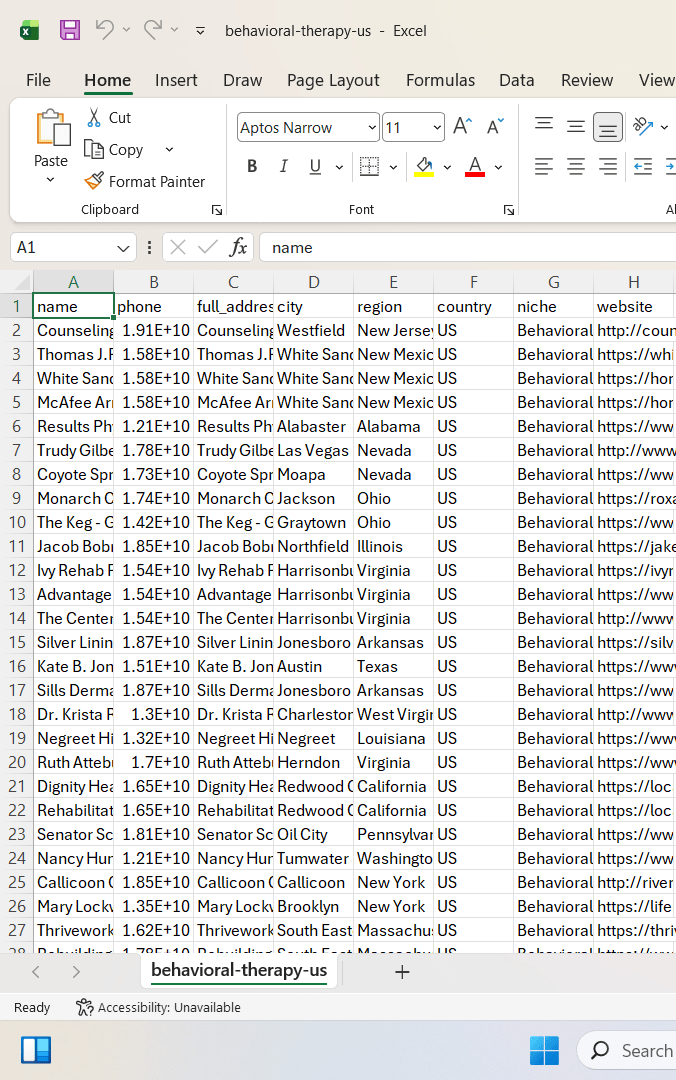Toggle Center horizontal alignment
Image resolution: width=676 pixels, height=1080 pixels.
click(576, 166)
